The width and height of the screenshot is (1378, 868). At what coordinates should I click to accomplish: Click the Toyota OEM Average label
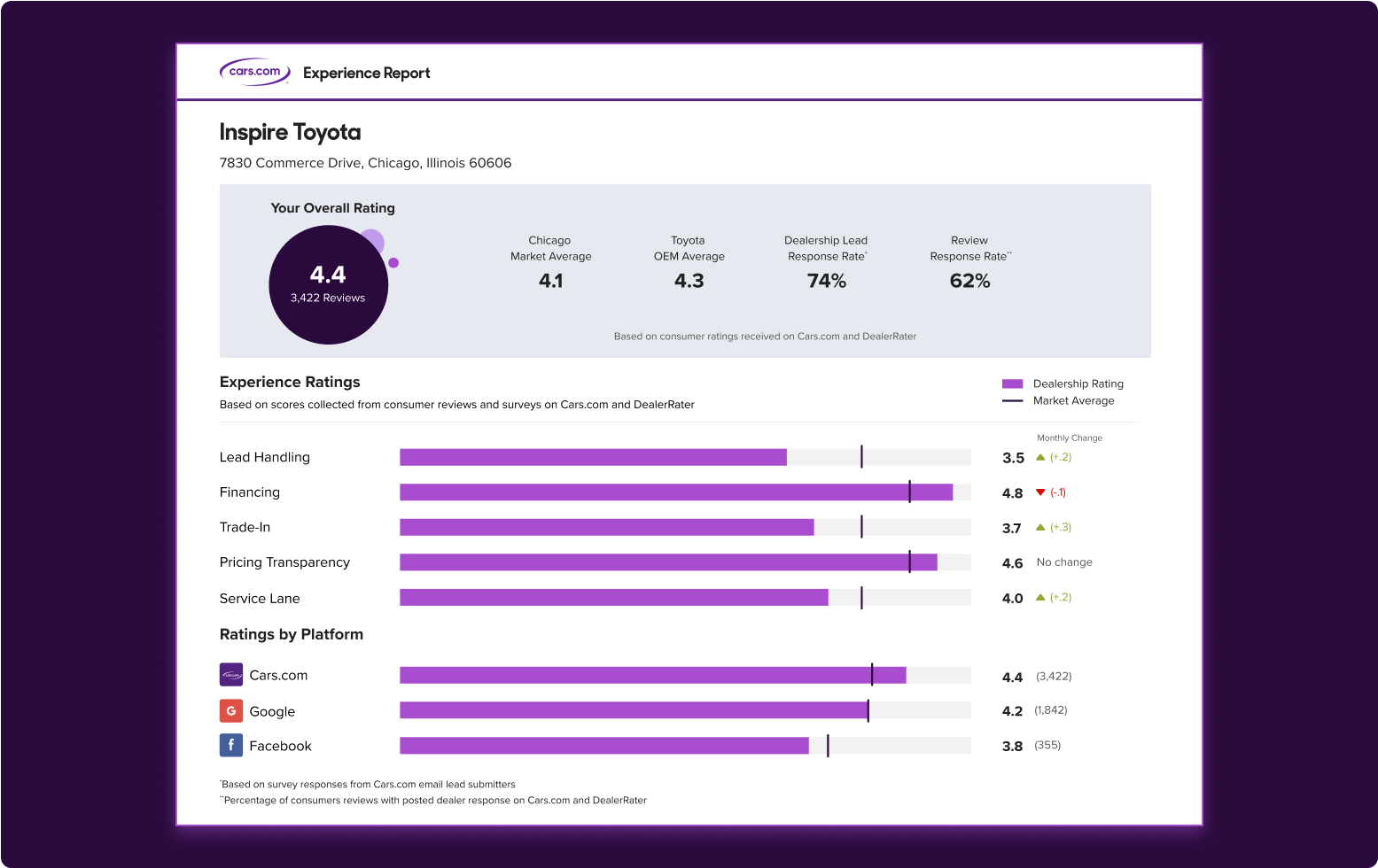point(689,248)
